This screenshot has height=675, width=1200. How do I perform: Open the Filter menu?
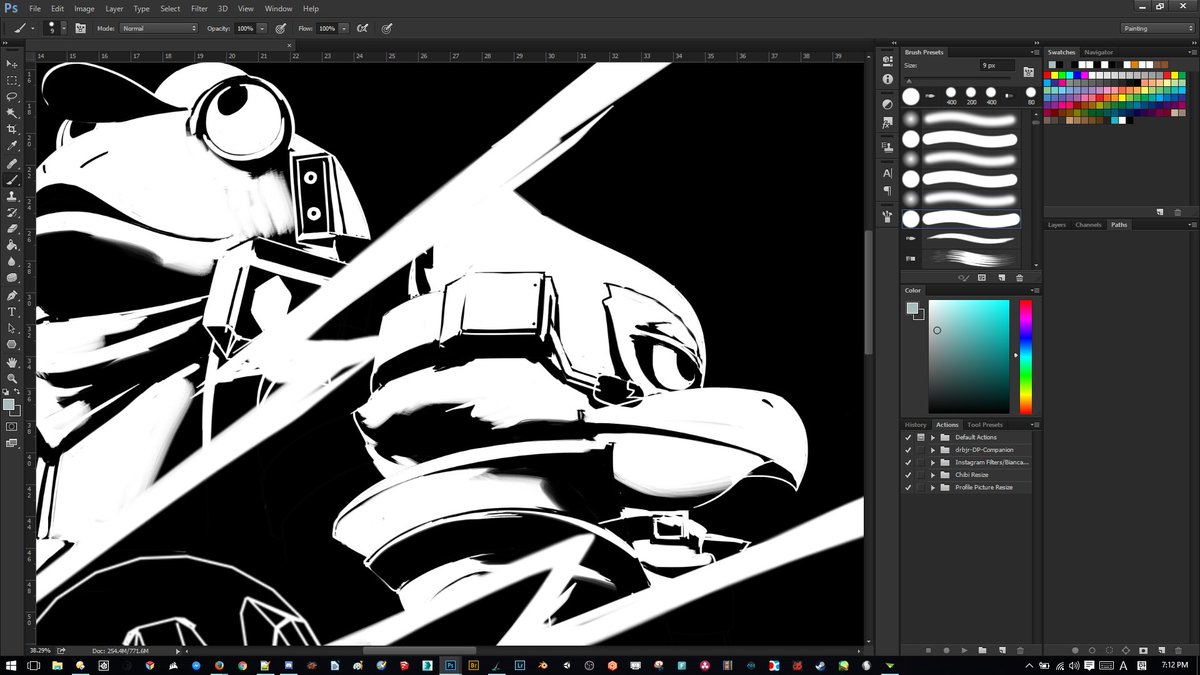click(x=199, y=8)
